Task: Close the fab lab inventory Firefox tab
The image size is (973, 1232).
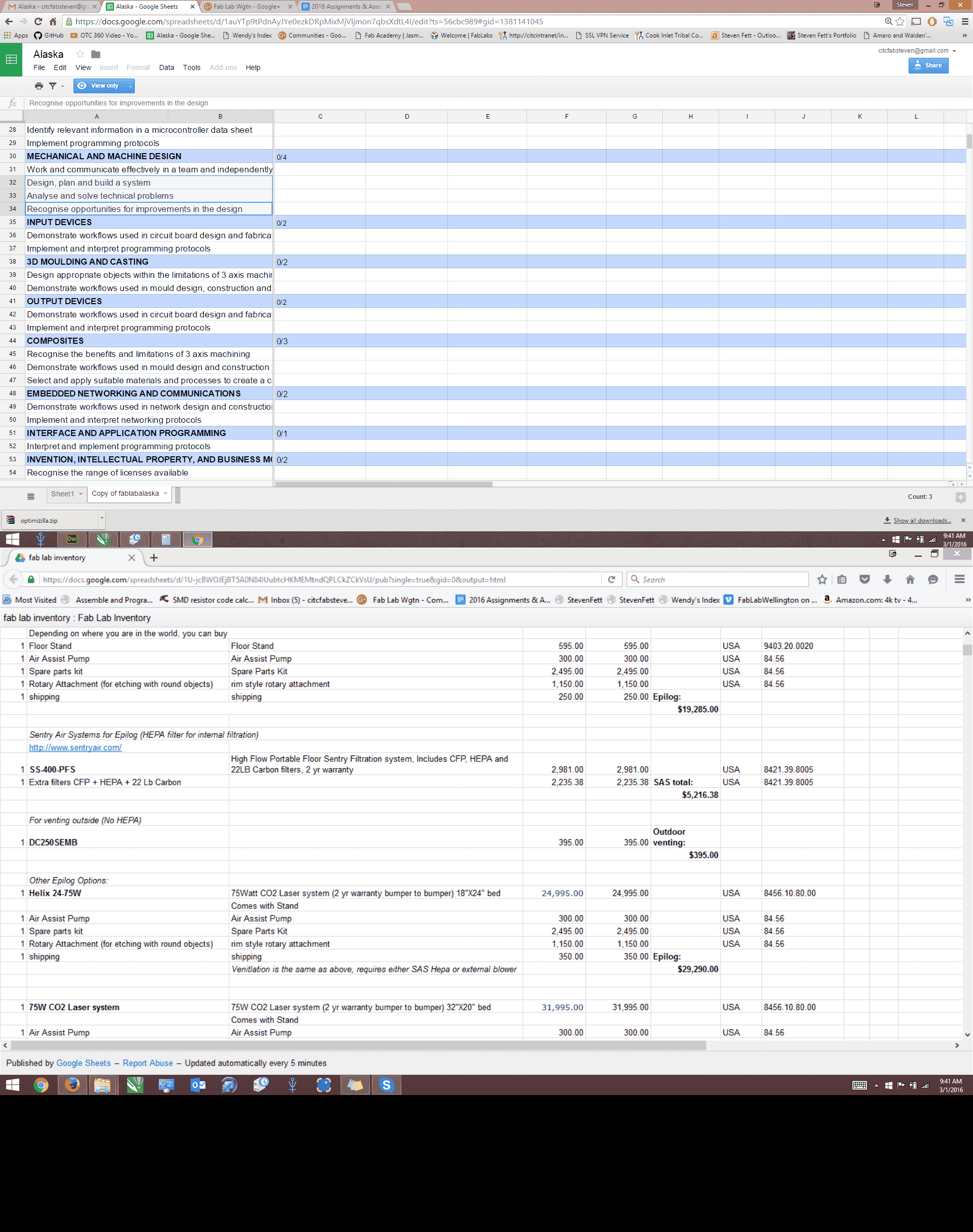Action: pos(132,558)
